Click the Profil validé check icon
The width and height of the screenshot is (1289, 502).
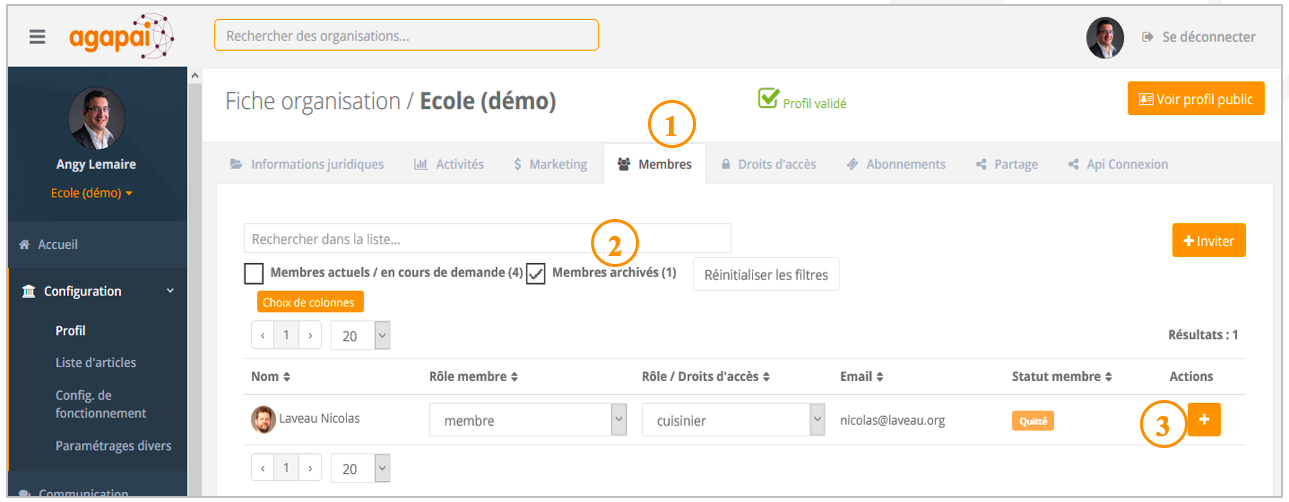pyautogui.click(x=768, y=98)
